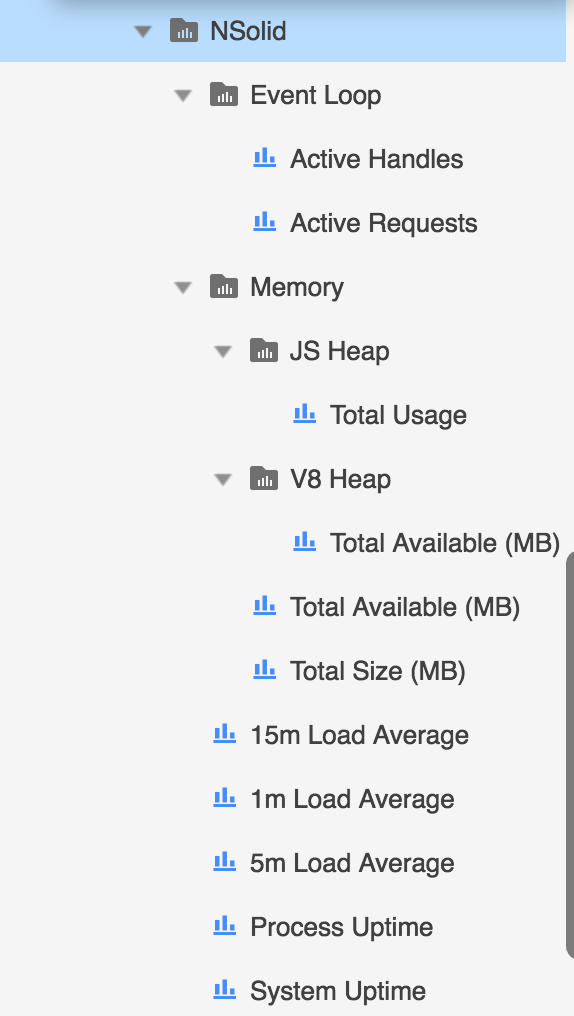Select the 5m Load Average metric
Image resolution: width=574 pixels, height=1016 pixels.
[x=352, y=863]
